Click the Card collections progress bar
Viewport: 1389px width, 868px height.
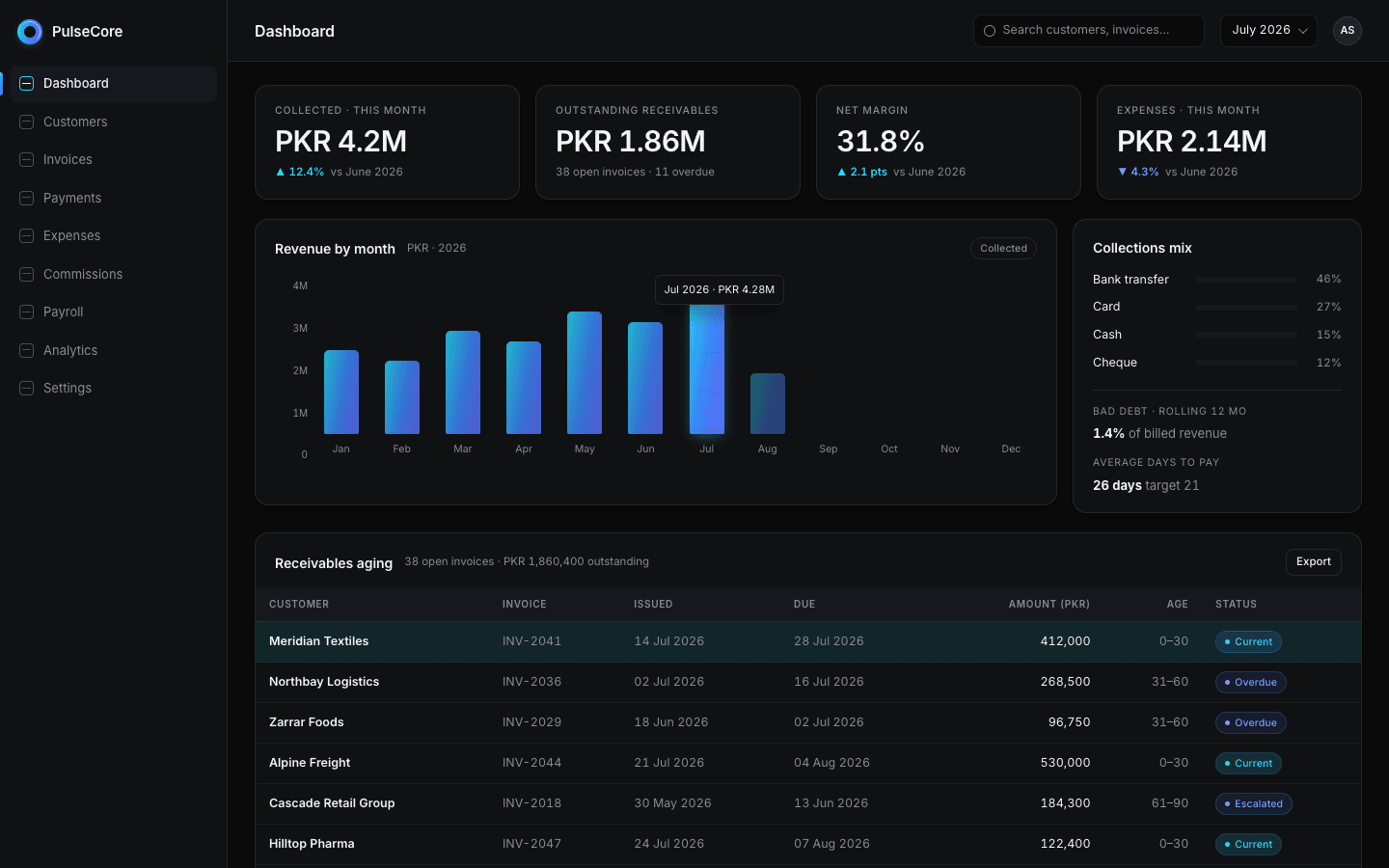point(1246,307)
